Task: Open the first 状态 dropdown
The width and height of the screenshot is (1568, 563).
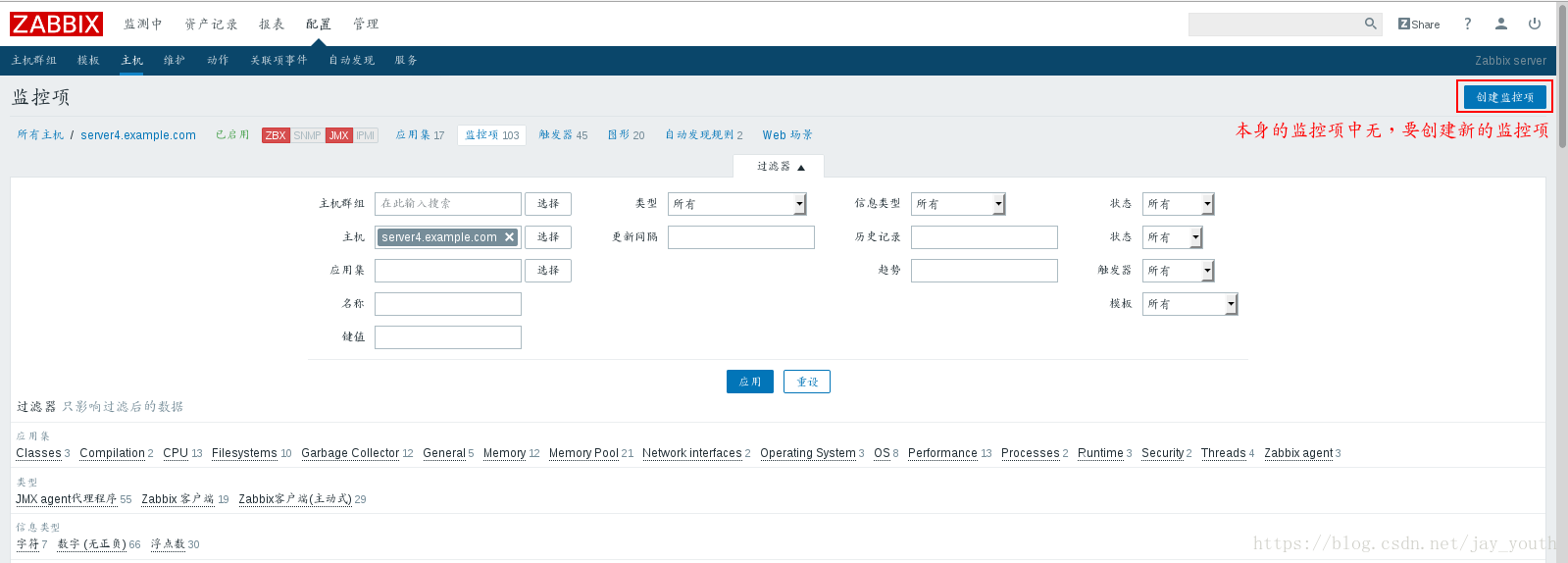Action: (1179, 204)
